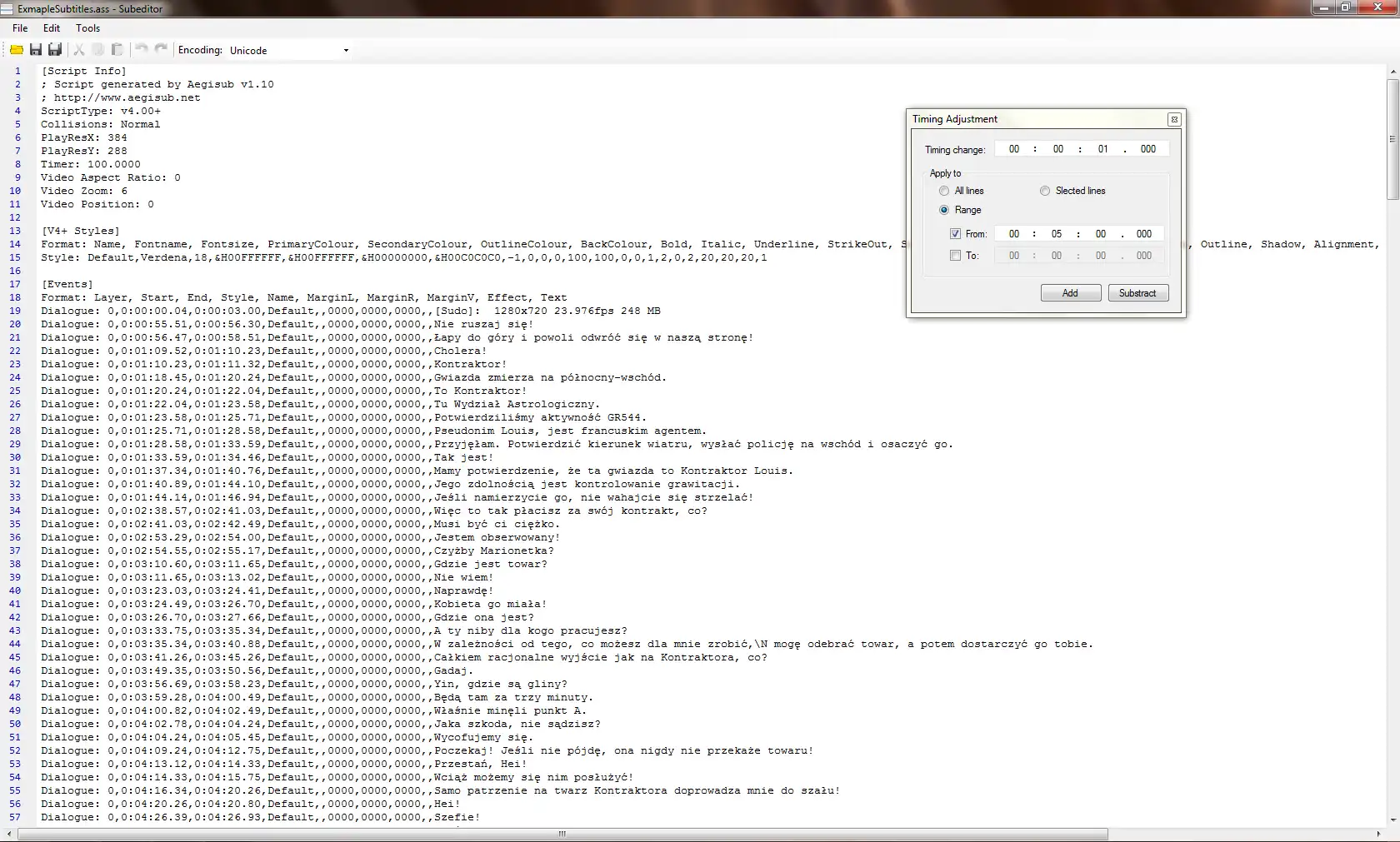Click the dialogue line 'Musi być ci ciężko.'

tap(301, 525)
